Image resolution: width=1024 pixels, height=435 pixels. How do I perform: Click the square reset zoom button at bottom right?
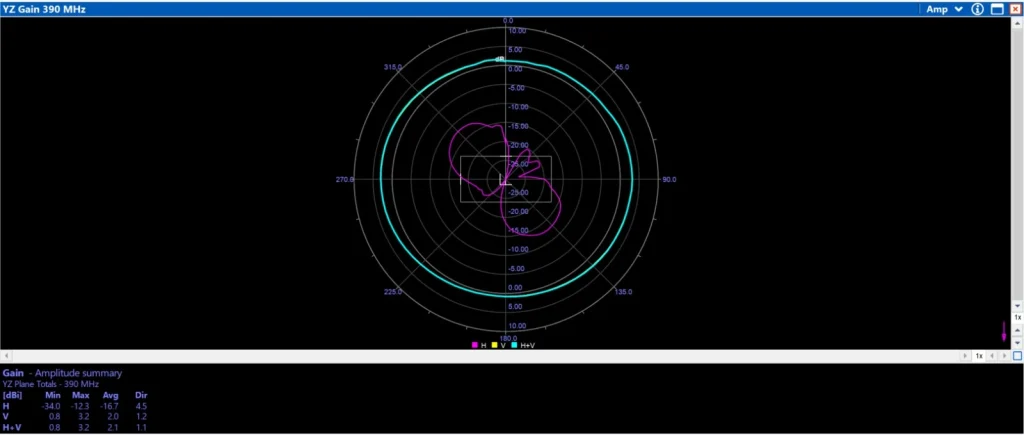[1017, 356]
